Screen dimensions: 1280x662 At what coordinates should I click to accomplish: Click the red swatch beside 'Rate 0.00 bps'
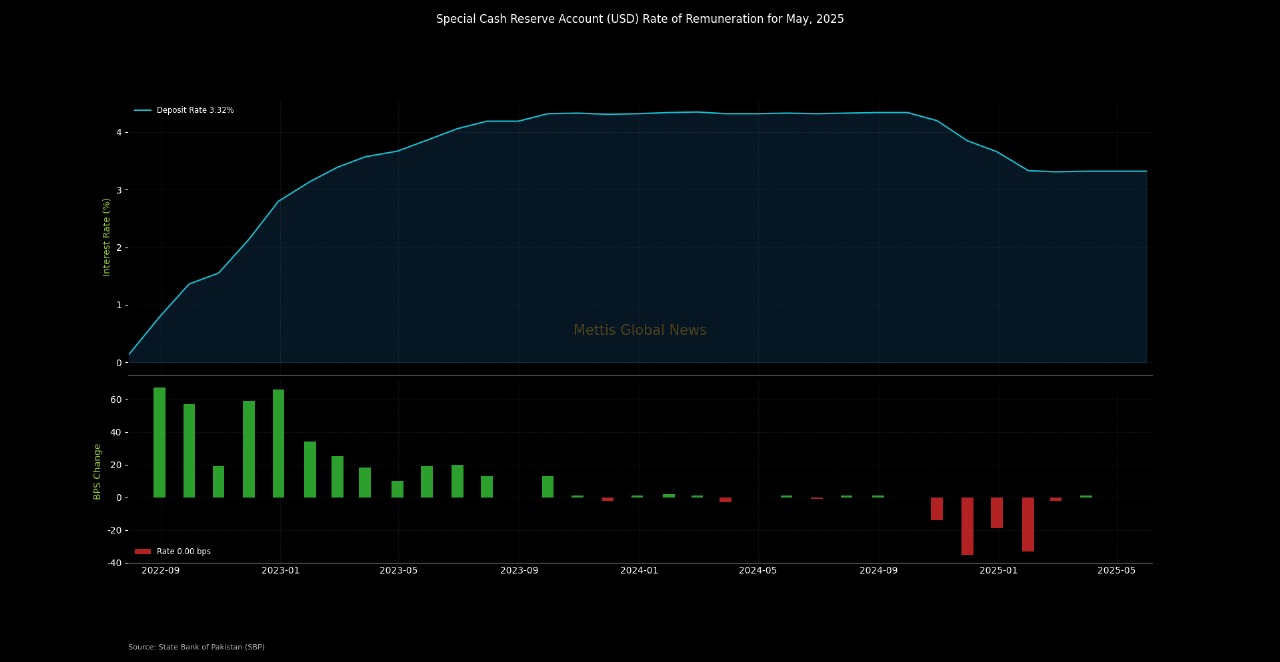coord(143,551)
